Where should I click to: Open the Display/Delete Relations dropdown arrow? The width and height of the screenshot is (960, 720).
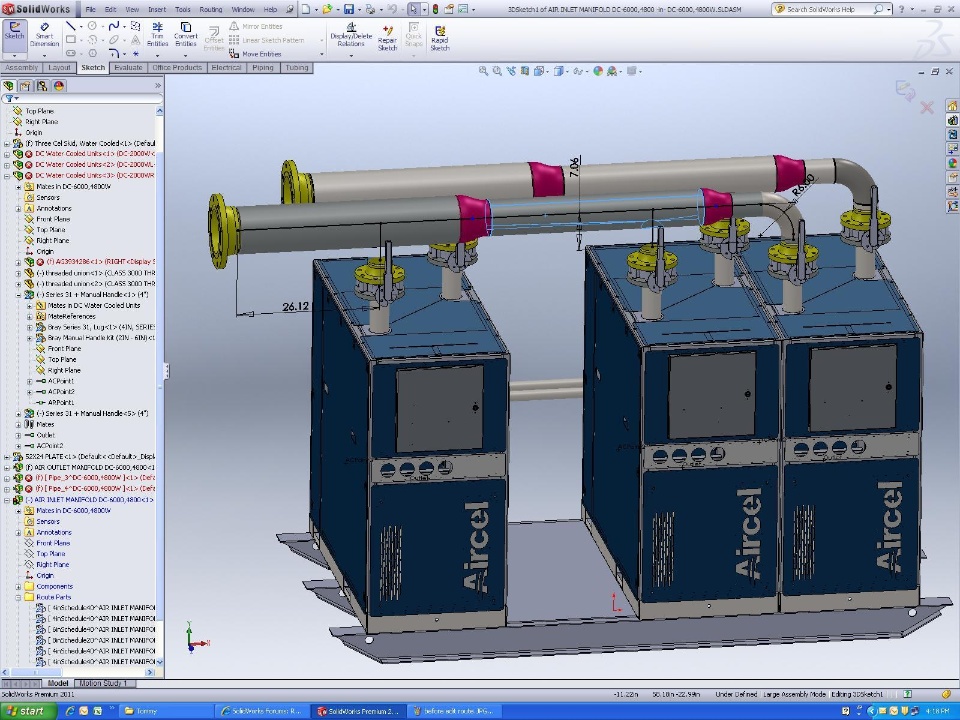(x=351, y=56)
